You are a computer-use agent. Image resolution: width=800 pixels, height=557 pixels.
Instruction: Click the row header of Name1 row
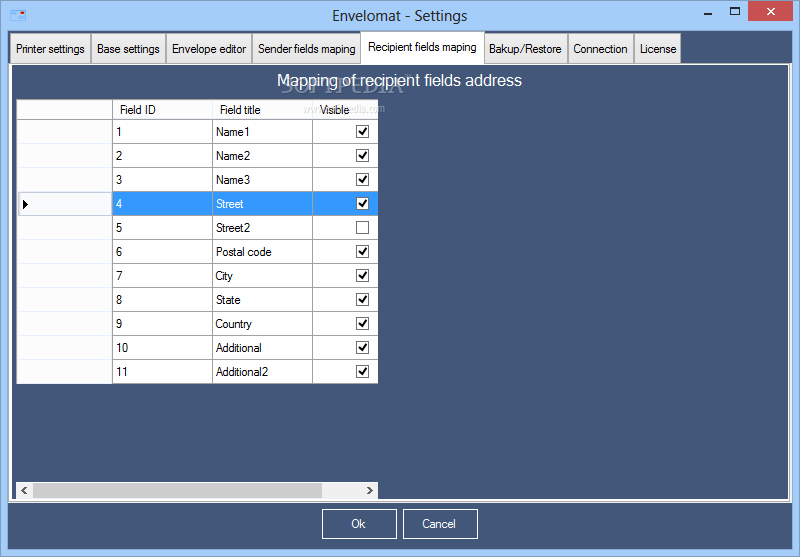(64, 132)
